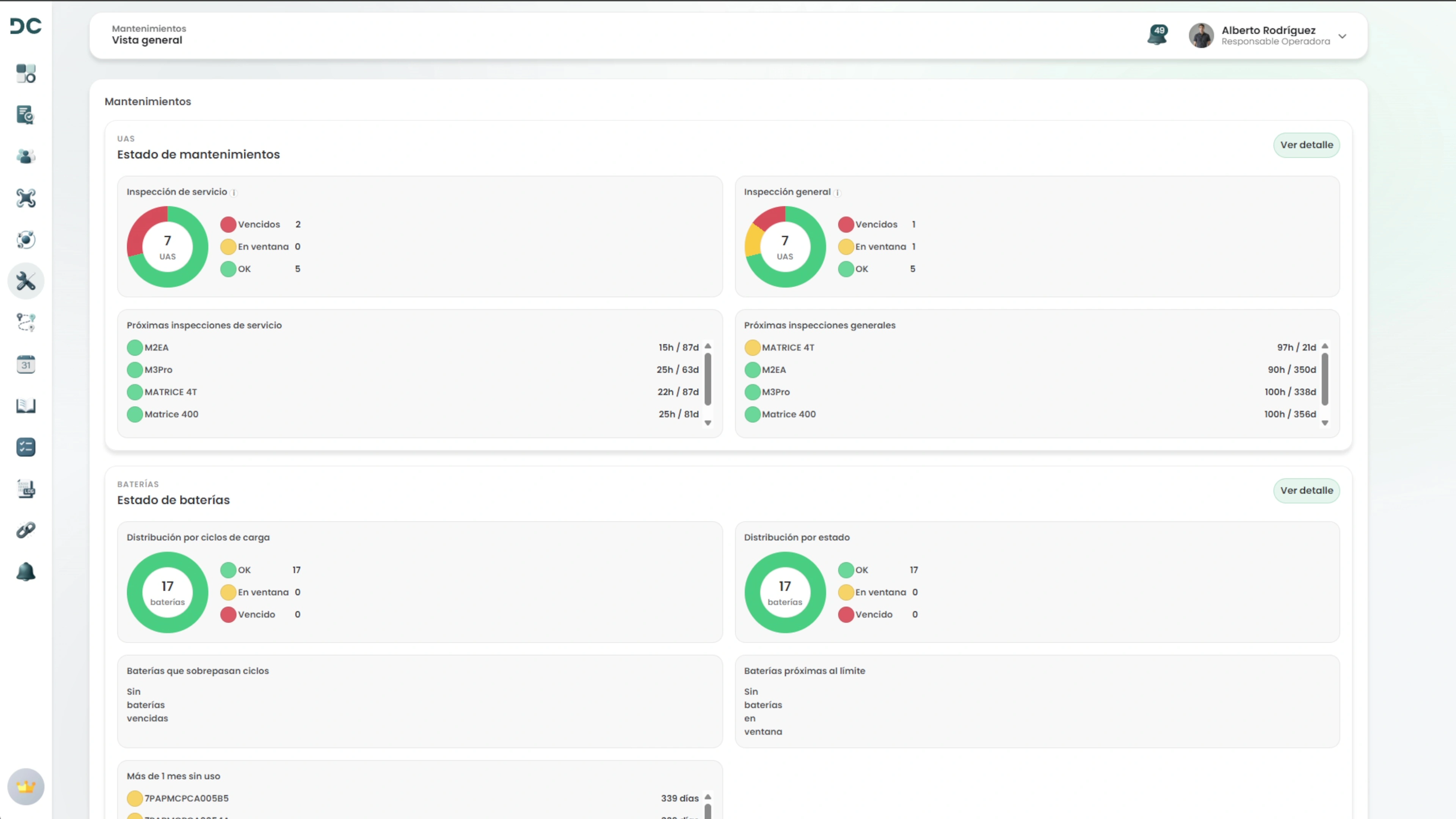Click red Vencido swatch in Distribución por ciclos de carga
This screenshot has height=819, width=1456.
click(228, 615)
